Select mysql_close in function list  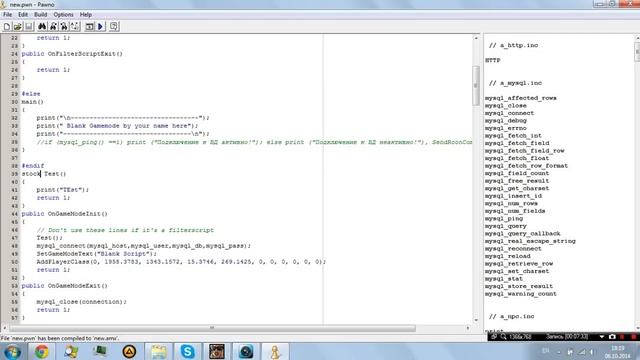click(x=506, y=106)
